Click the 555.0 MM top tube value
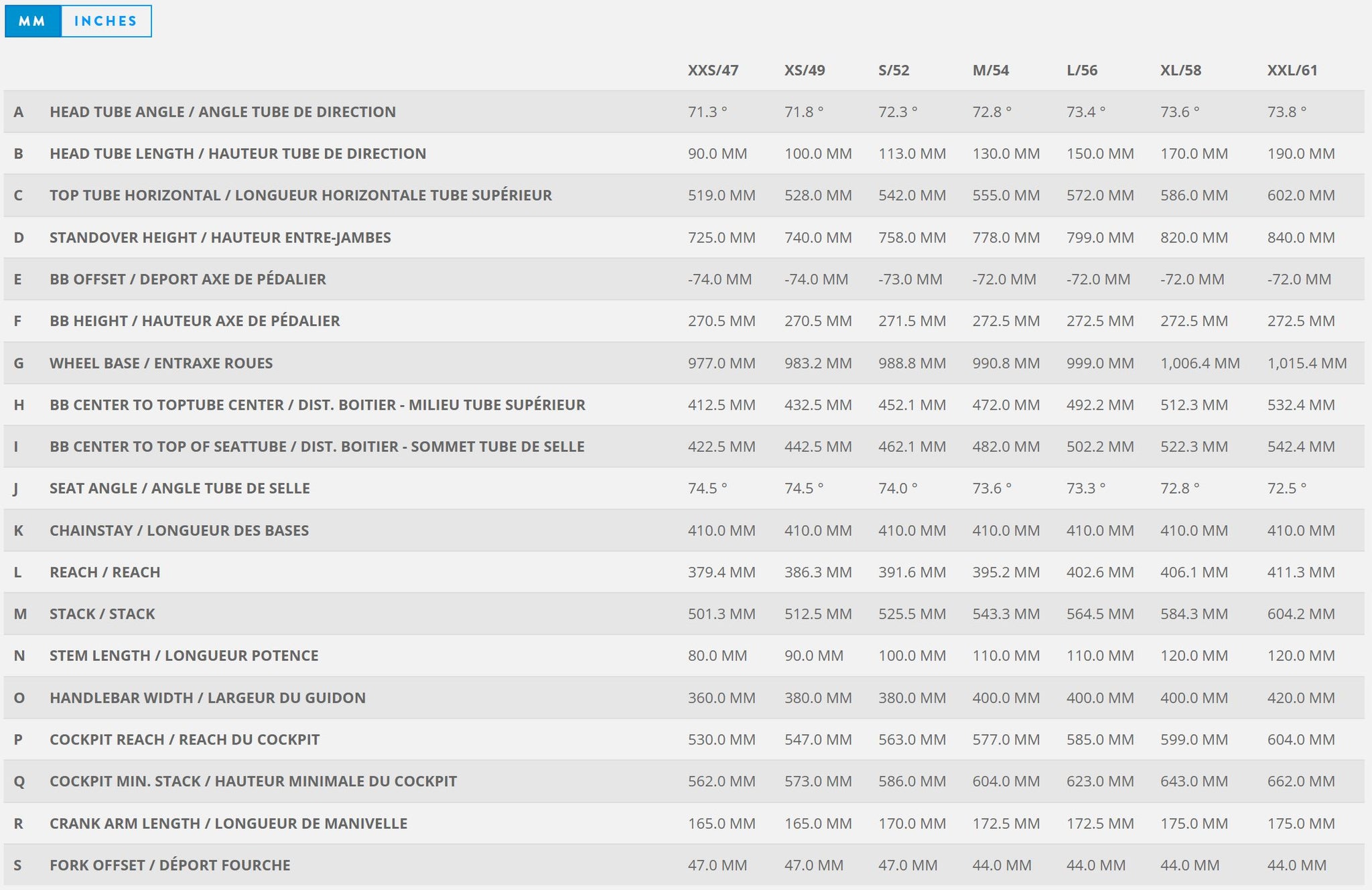This screenshot has width=1372, height=890. (x=1006, y=196)
